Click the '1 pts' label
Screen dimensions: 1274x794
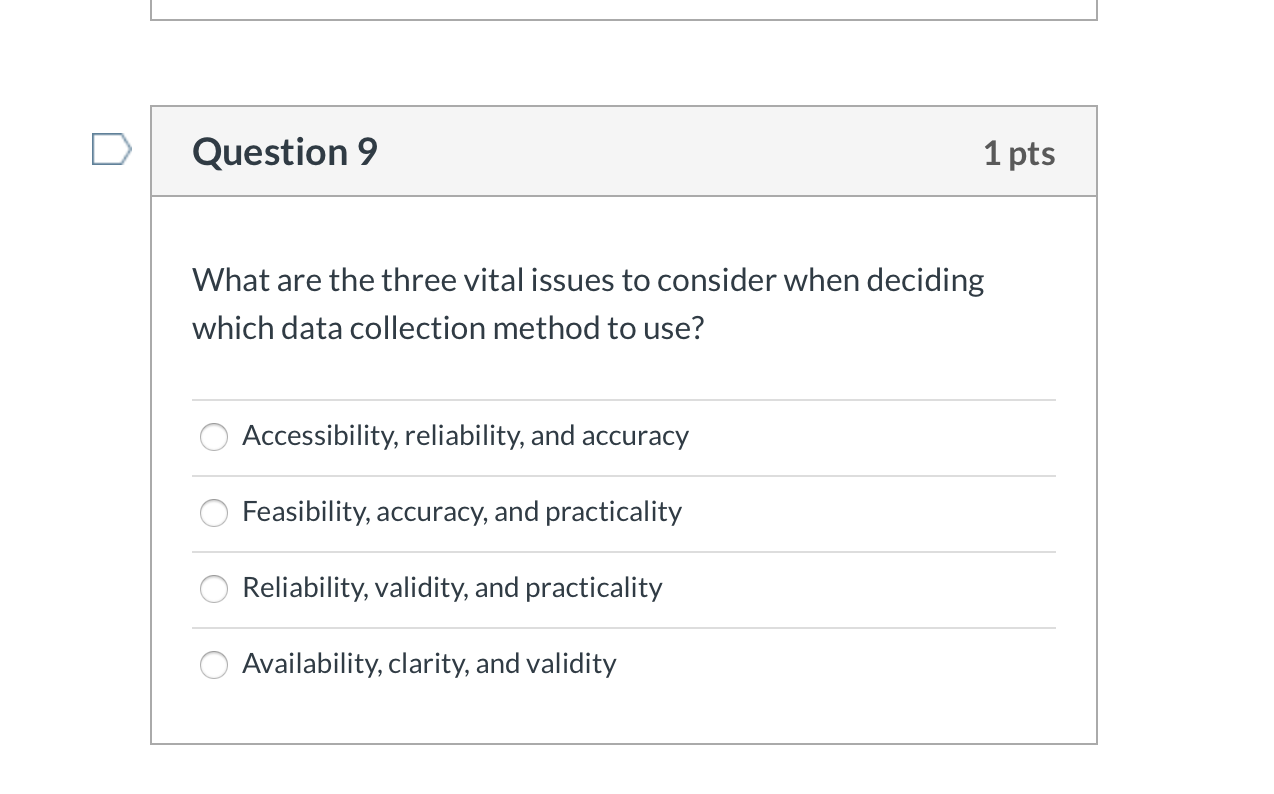(1018, 152)
